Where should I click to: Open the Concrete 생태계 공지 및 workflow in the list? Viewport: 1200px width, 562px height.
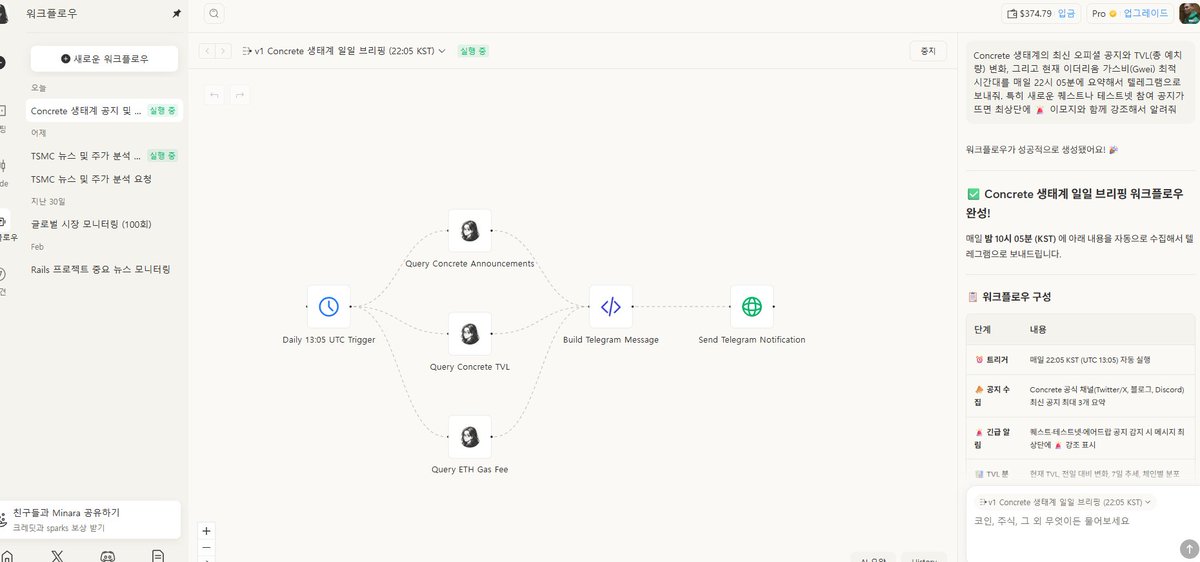104,111
